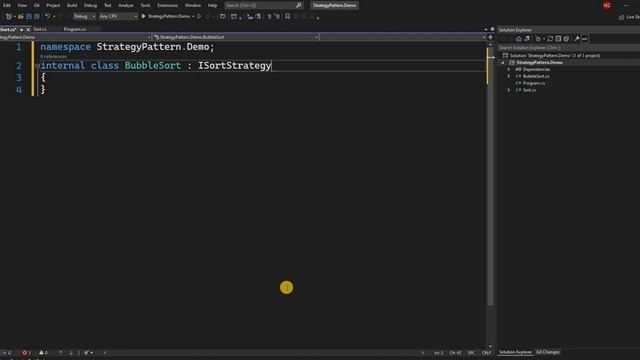The height and width of the screenshot is (360, 640).
Task: Click the ISortStrategy identifier in code
Action: tap(234, 66)
